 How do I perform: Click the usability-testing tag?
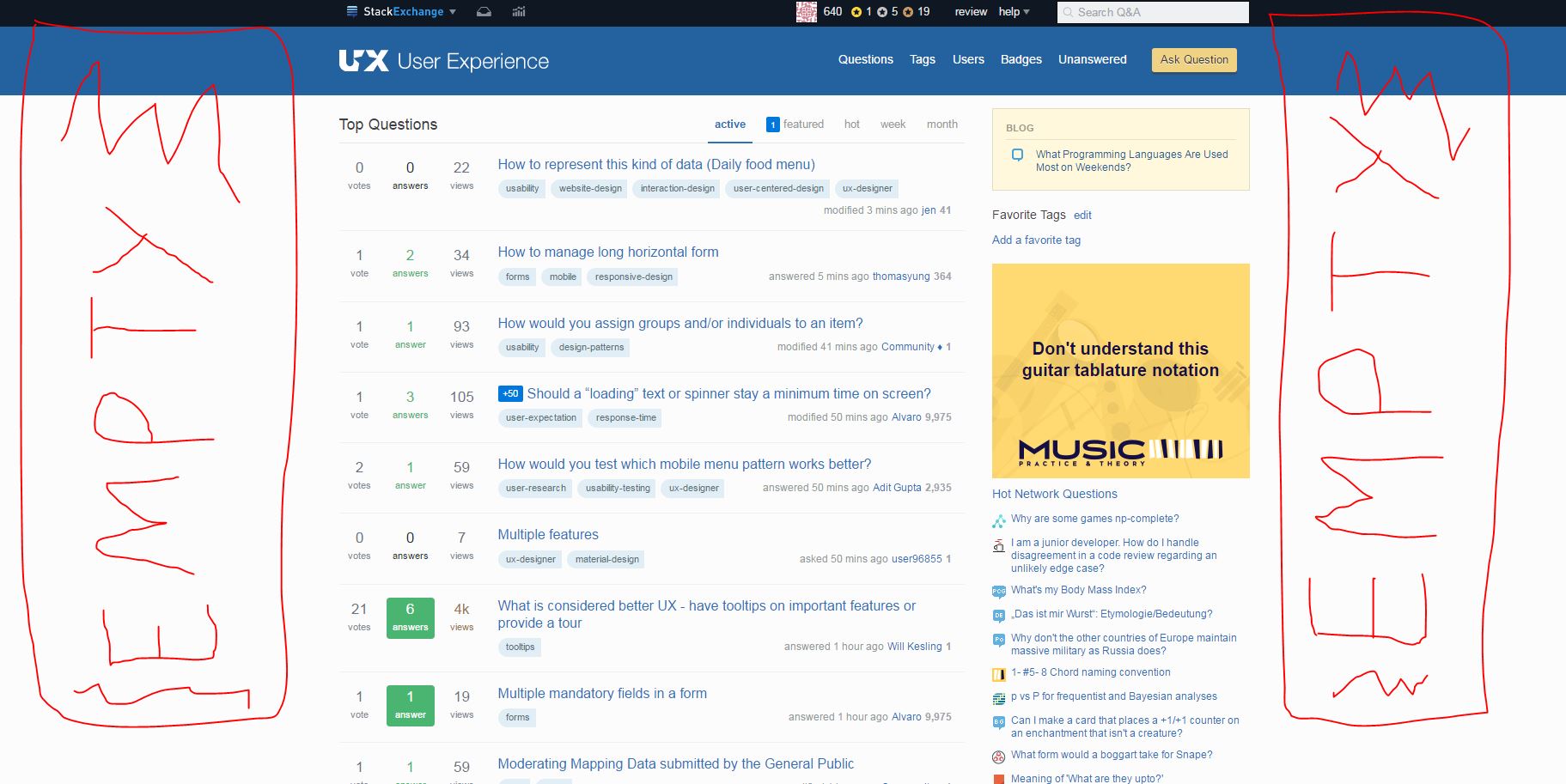(x=618, y=489)
